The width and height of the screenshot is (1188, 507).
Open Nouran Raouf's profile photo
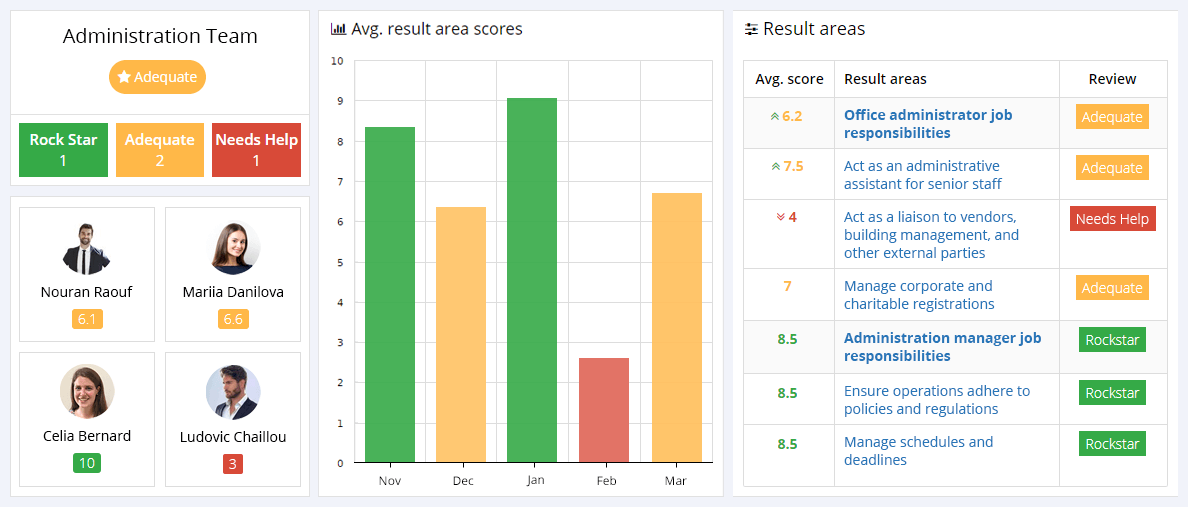coord(86,248)
